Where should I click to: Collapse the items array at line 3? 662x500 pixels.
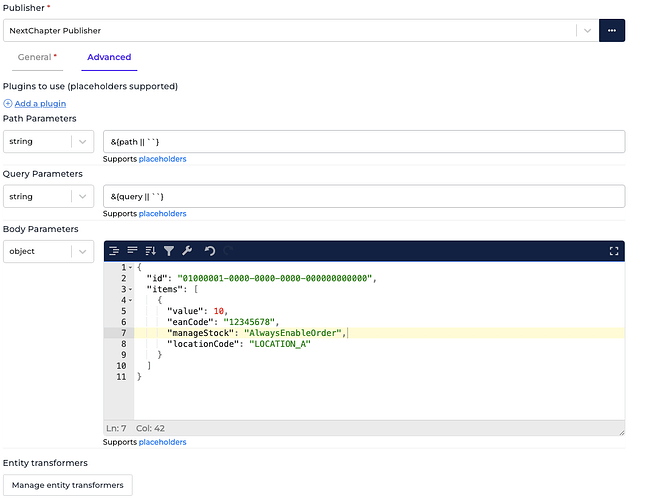130,289
